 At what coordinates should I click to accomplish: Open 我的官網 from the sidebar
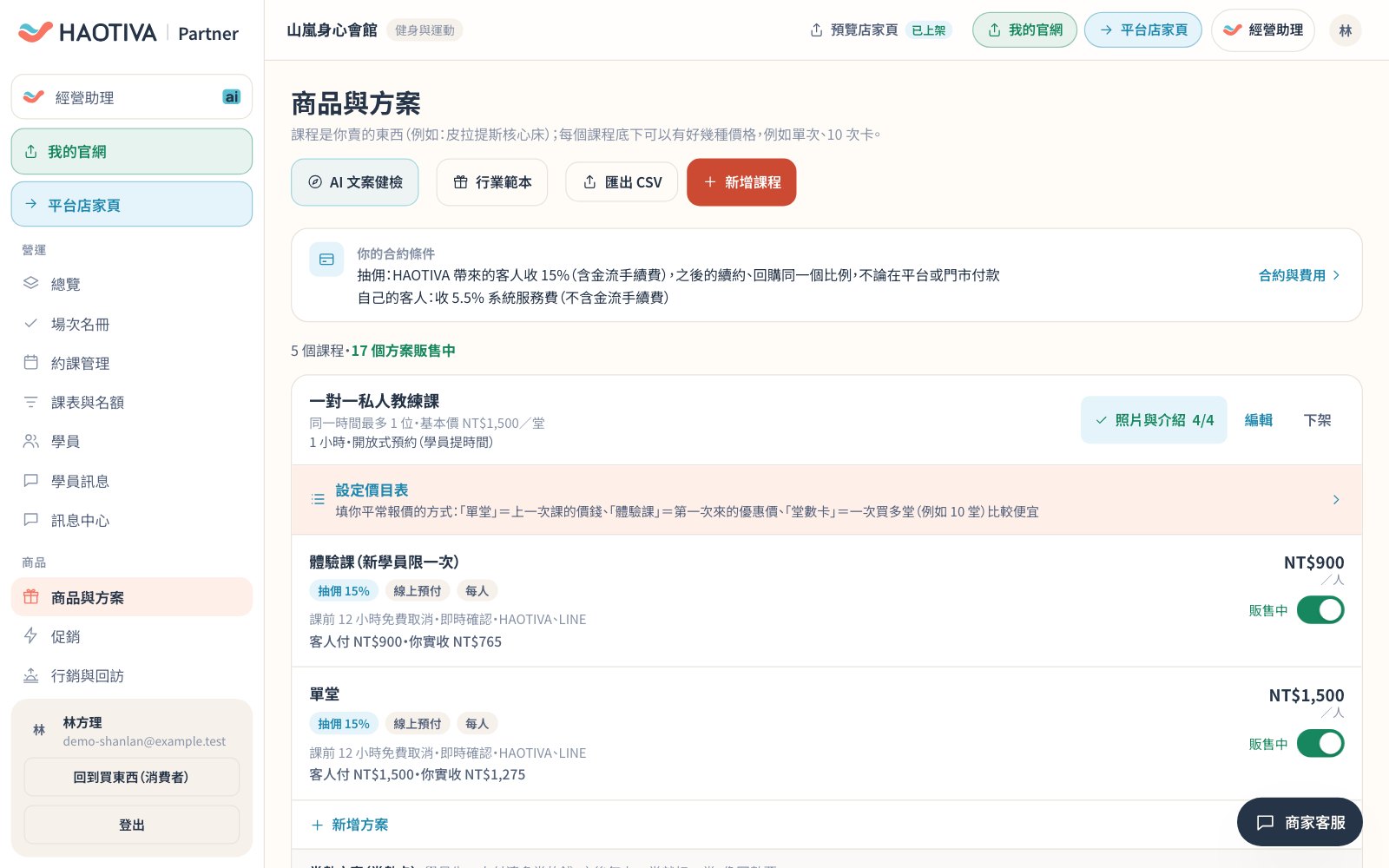(132, 151)
